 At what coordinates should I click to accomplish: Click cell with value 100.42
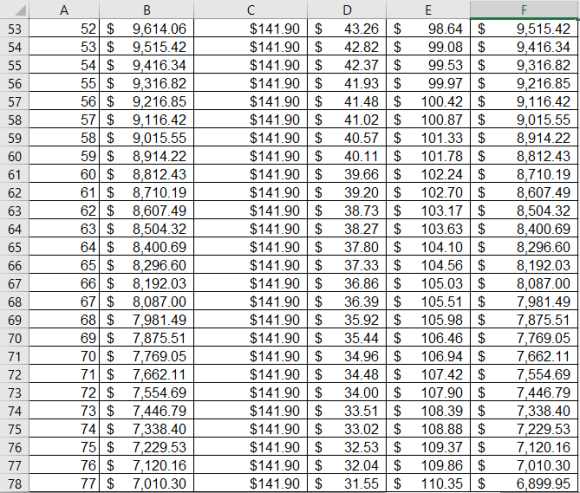point(428,101)
